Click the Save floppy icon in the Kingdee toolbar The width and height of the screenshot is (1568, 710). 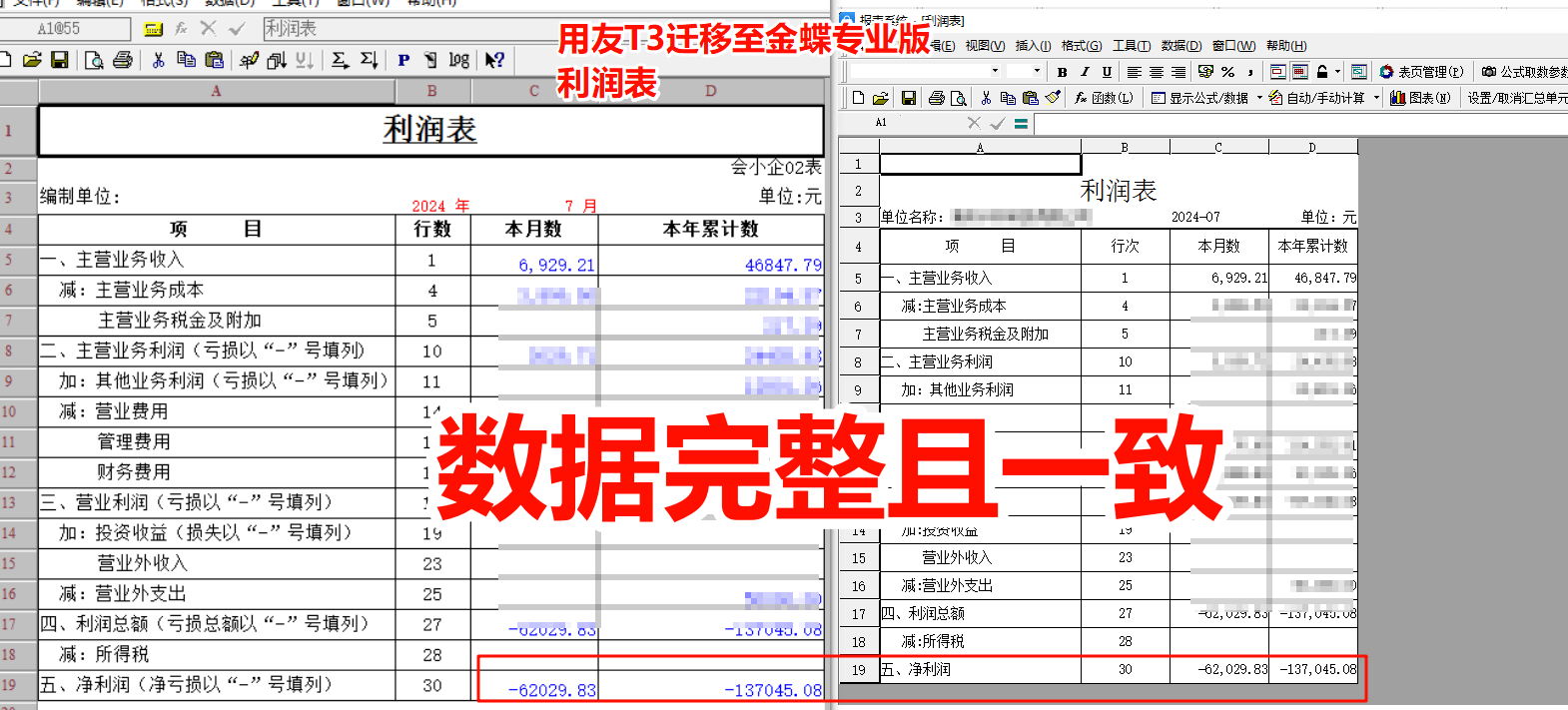(909, 98)
